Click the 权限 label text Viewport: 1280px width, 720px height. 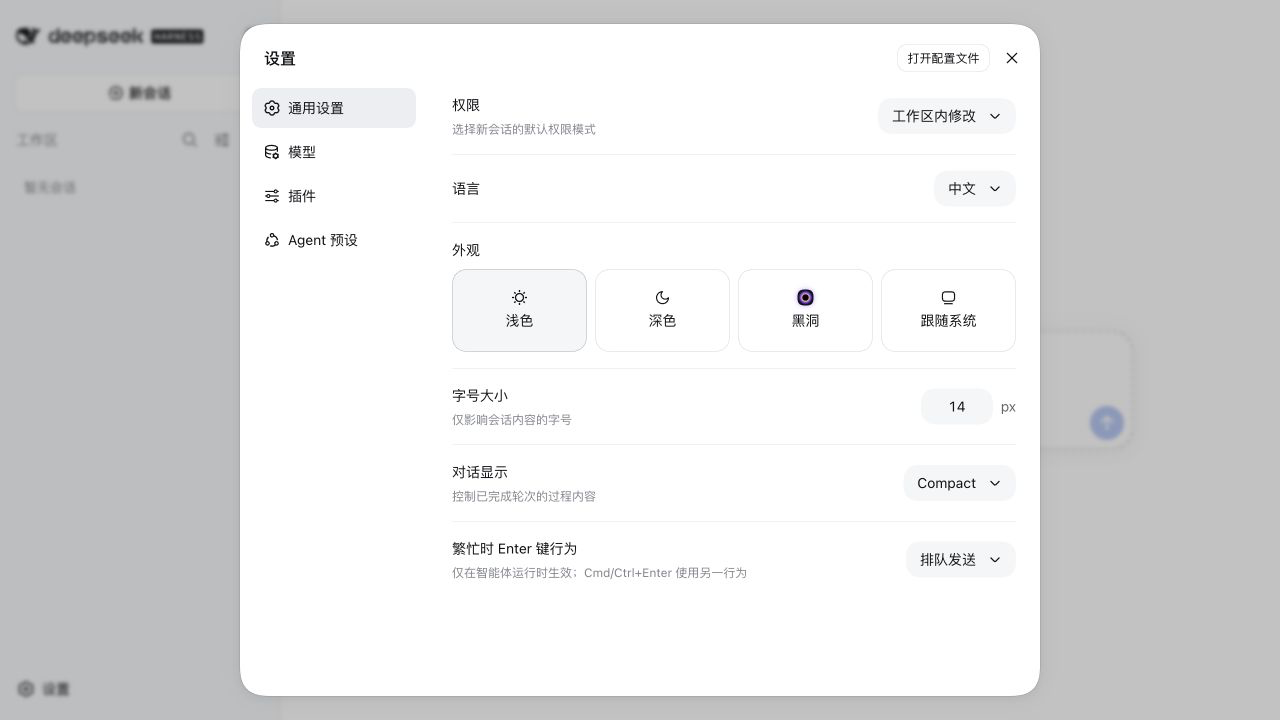point(466,105)
